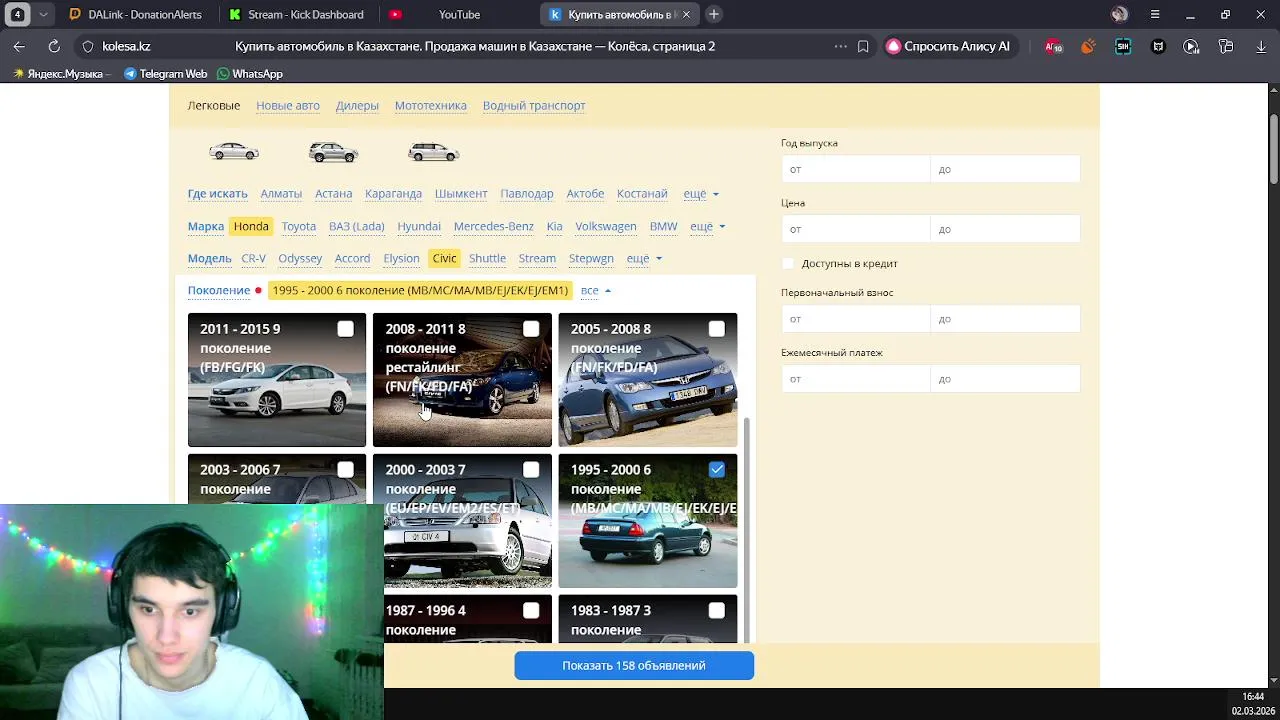Check the 2000 - 2003 7 поколение checkbox
The width and height of the screenshot is (1280, 720).
click(x=531, y=470)
